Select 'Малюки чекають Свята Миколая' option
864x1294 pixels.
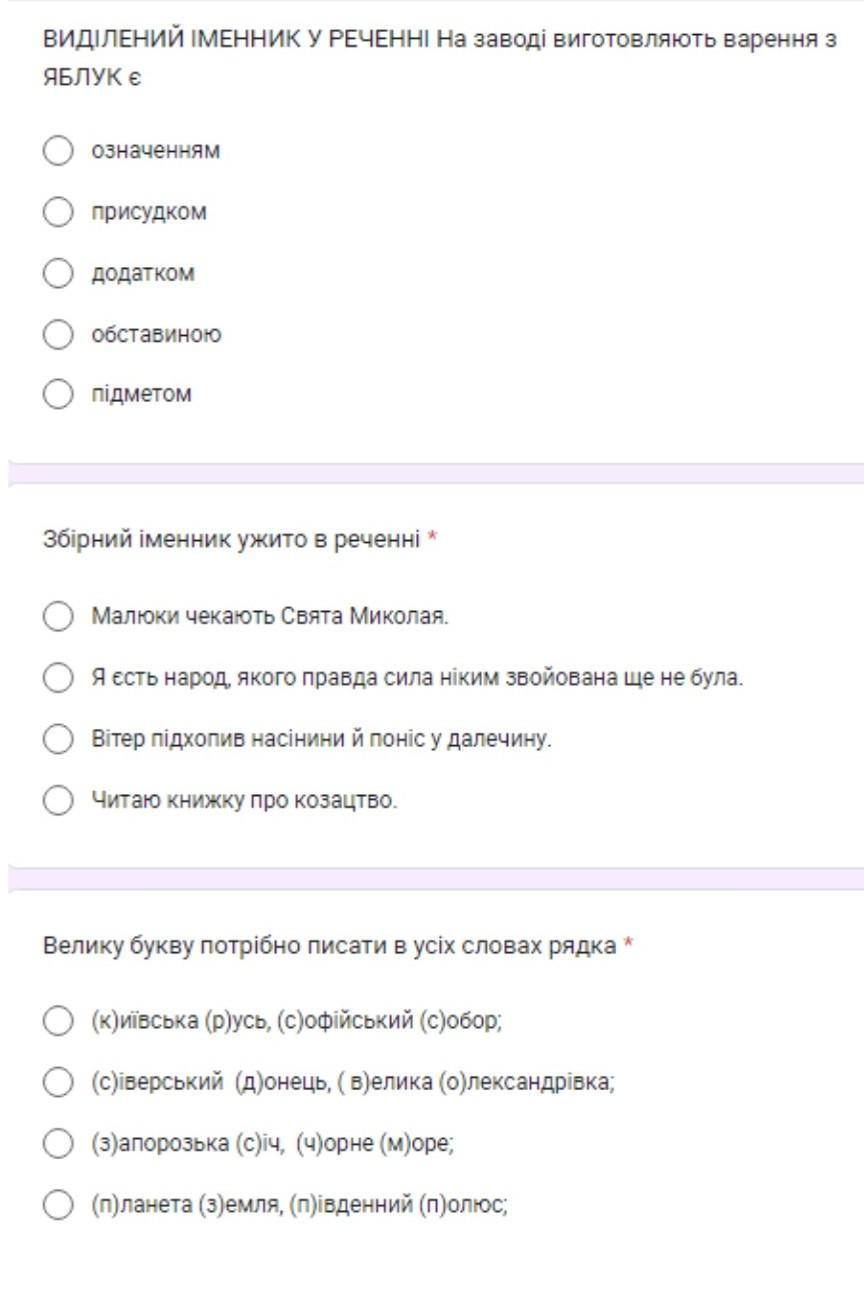coord(59,616)
